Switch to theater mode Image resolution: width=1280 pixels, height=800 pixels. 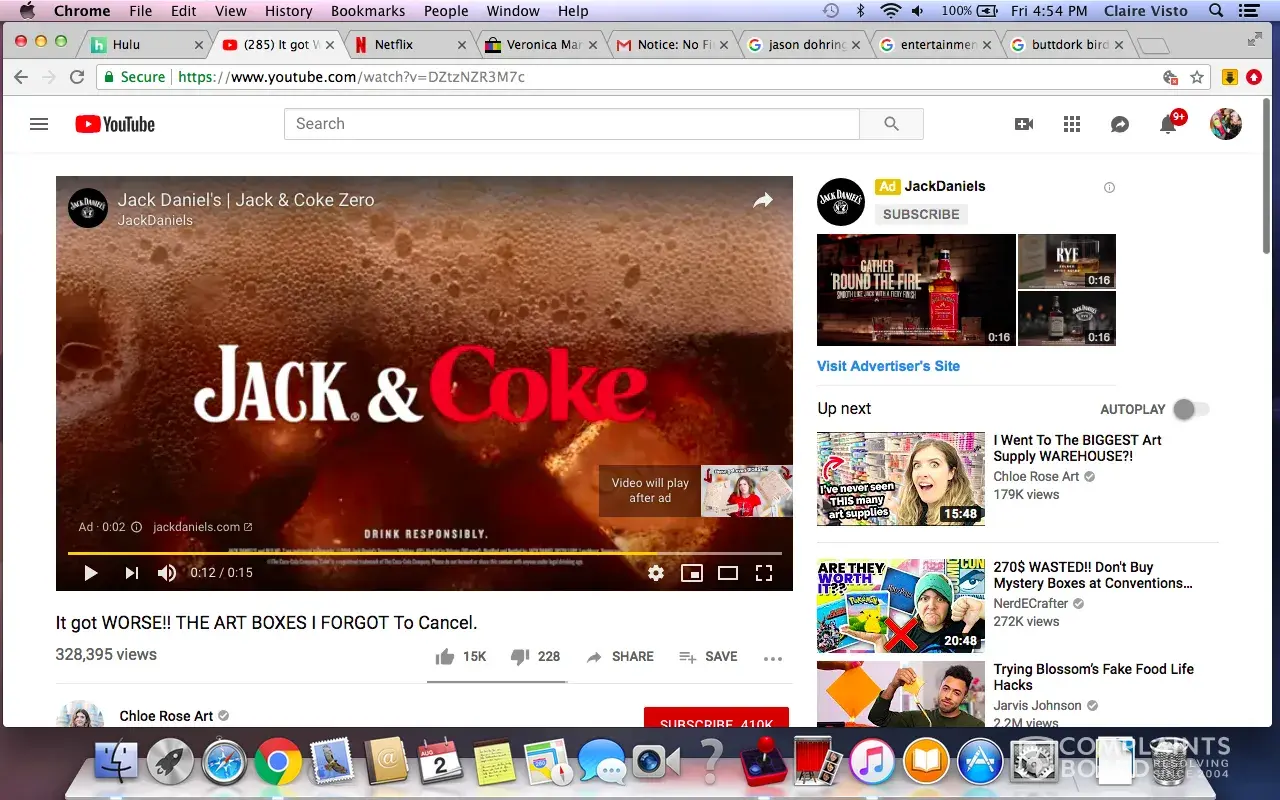728,573
